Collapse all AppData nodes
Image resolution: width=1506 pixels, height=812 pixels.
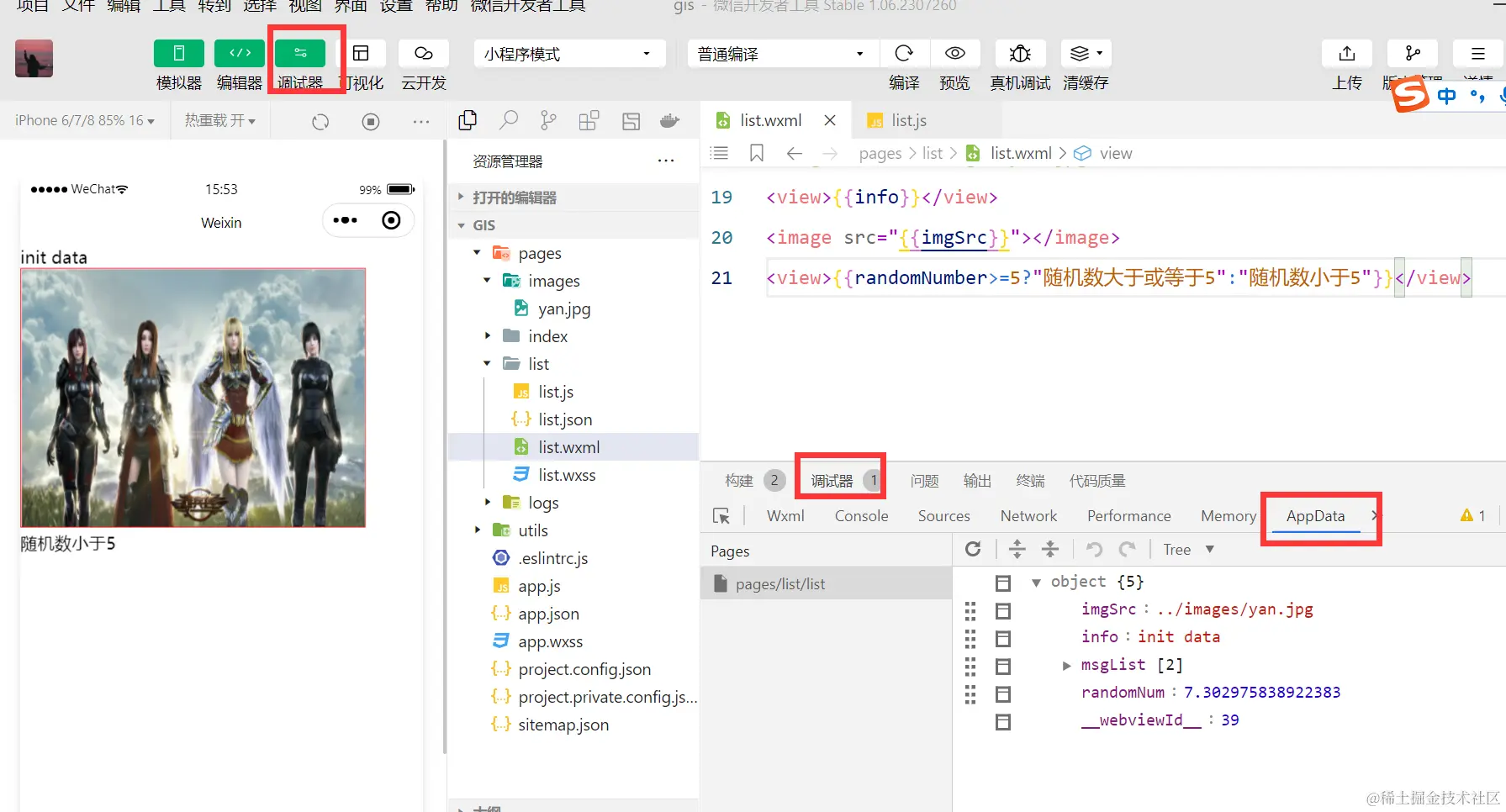click(1050, 549)
